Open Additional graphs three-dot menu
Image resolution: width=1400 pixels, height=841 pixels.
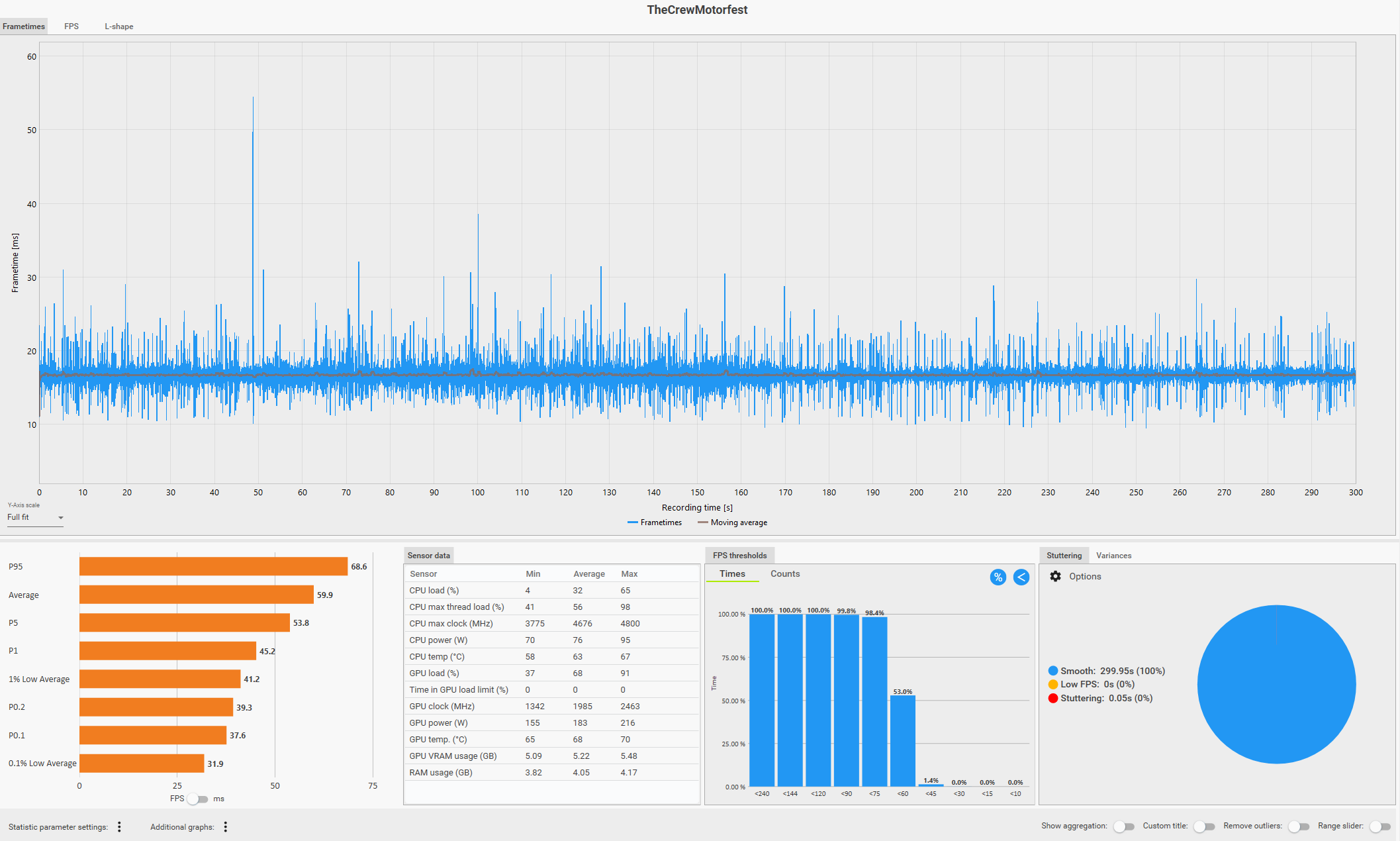225,826
